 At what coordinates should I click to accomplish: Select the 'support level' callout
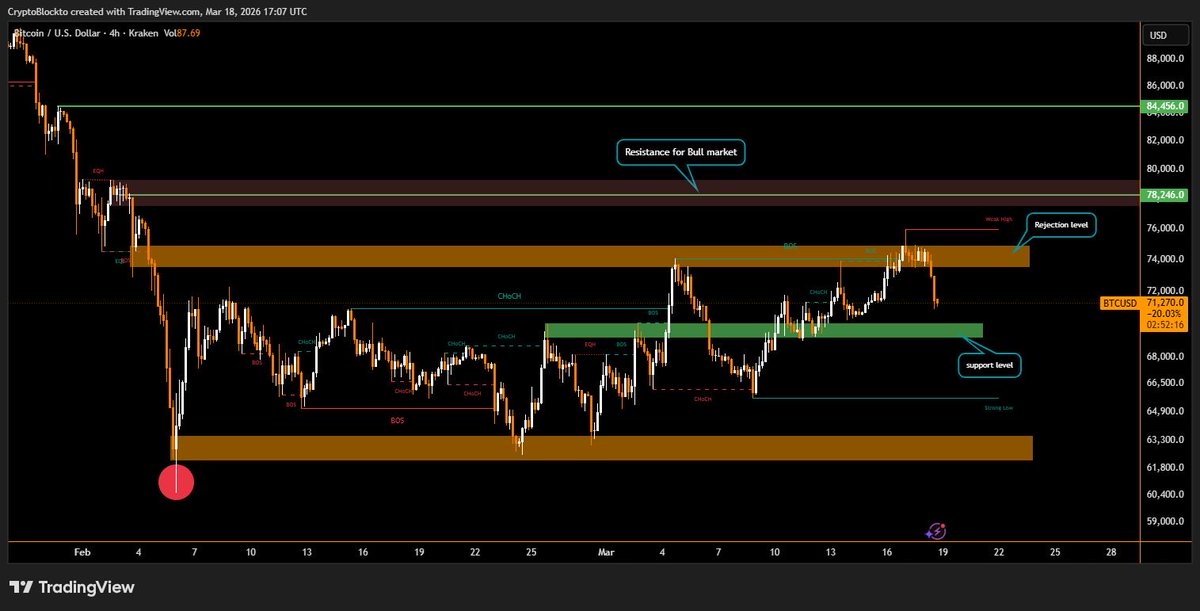989,366
